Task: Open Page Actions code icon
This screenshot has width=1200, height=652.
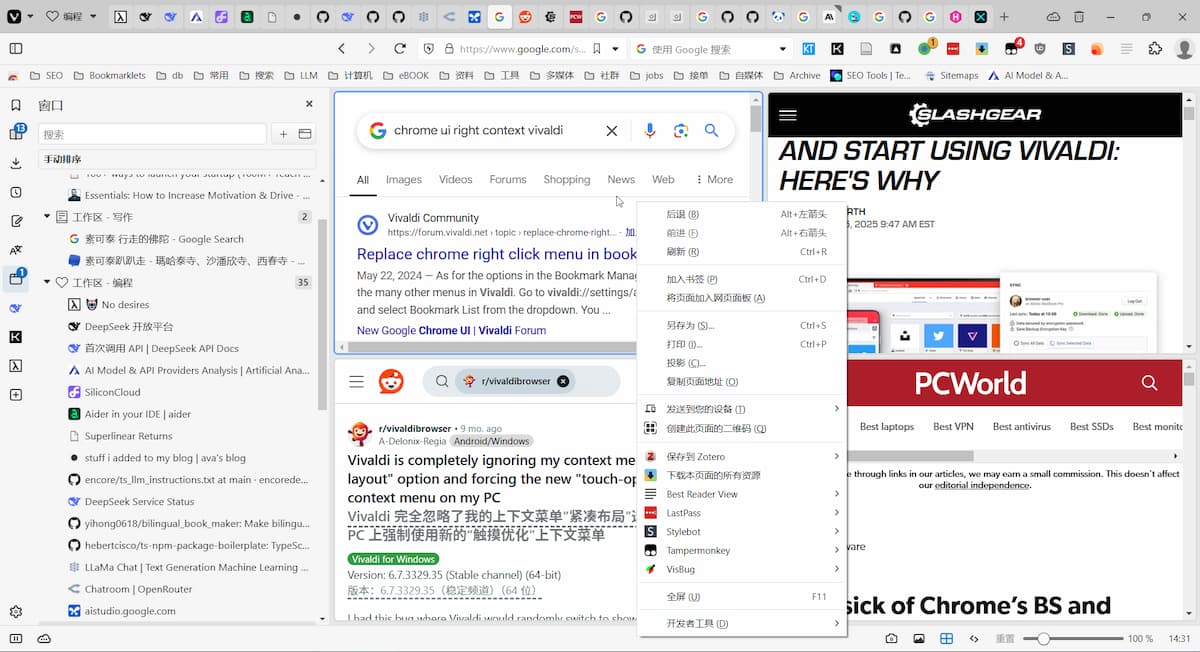Action: (974, 638)
